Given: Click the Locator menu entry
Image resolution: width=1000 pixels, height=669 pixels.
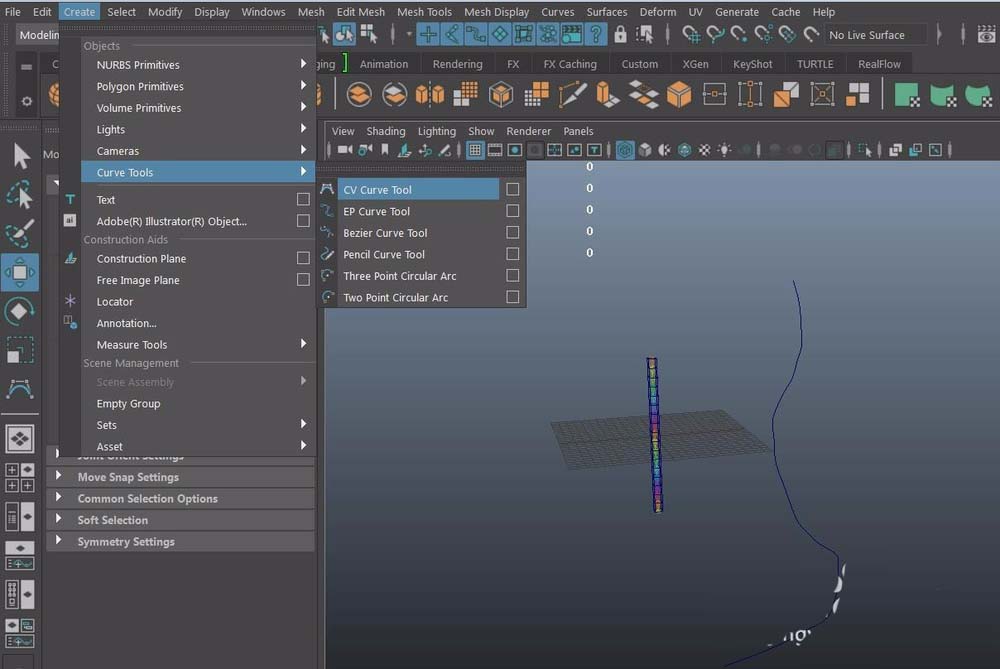Looking at the screenshot, I should tap(115, 302).
